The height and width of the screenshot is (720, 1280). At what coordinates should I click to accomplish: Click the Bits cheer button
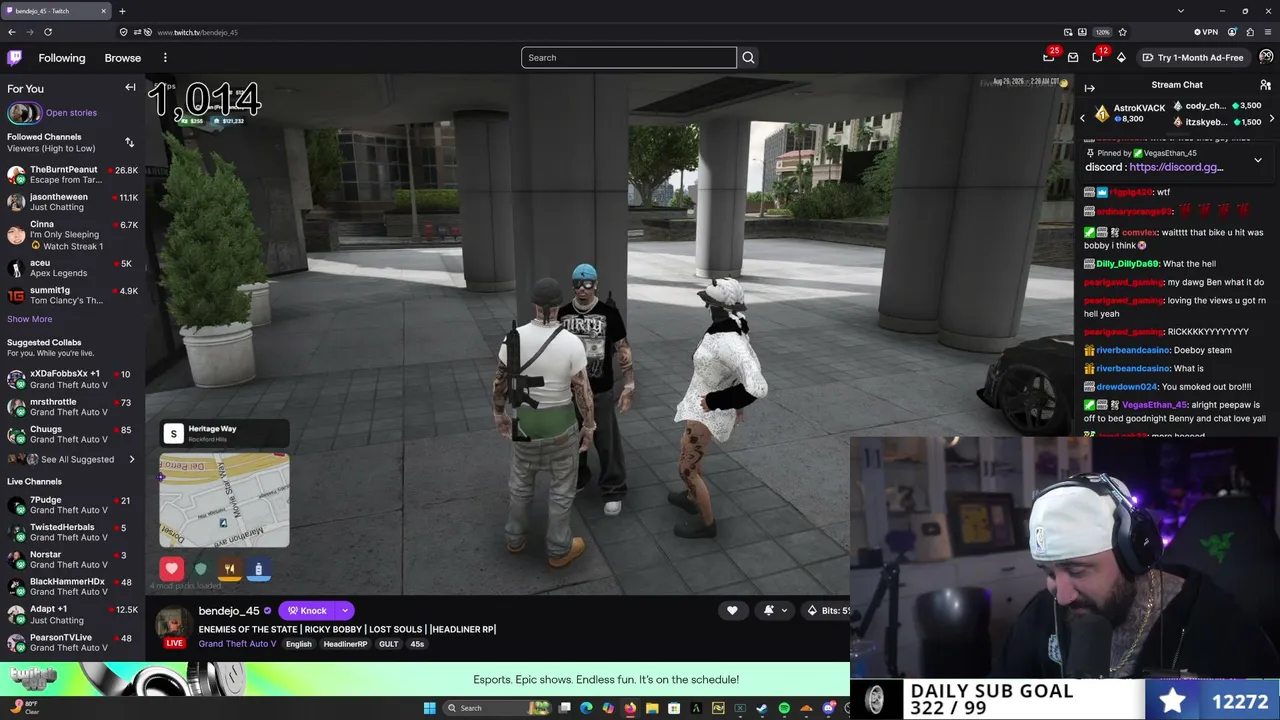[x=827, y=611]
